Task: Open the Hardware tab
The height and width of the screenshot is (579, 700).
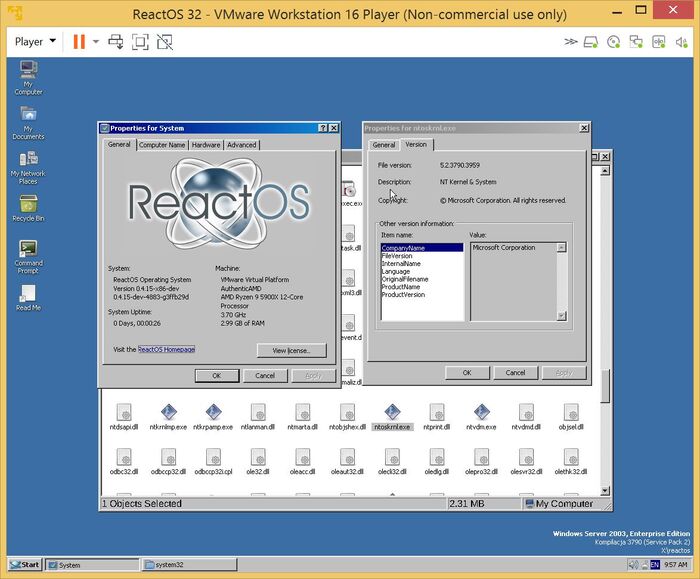Action: coord(206,145)
